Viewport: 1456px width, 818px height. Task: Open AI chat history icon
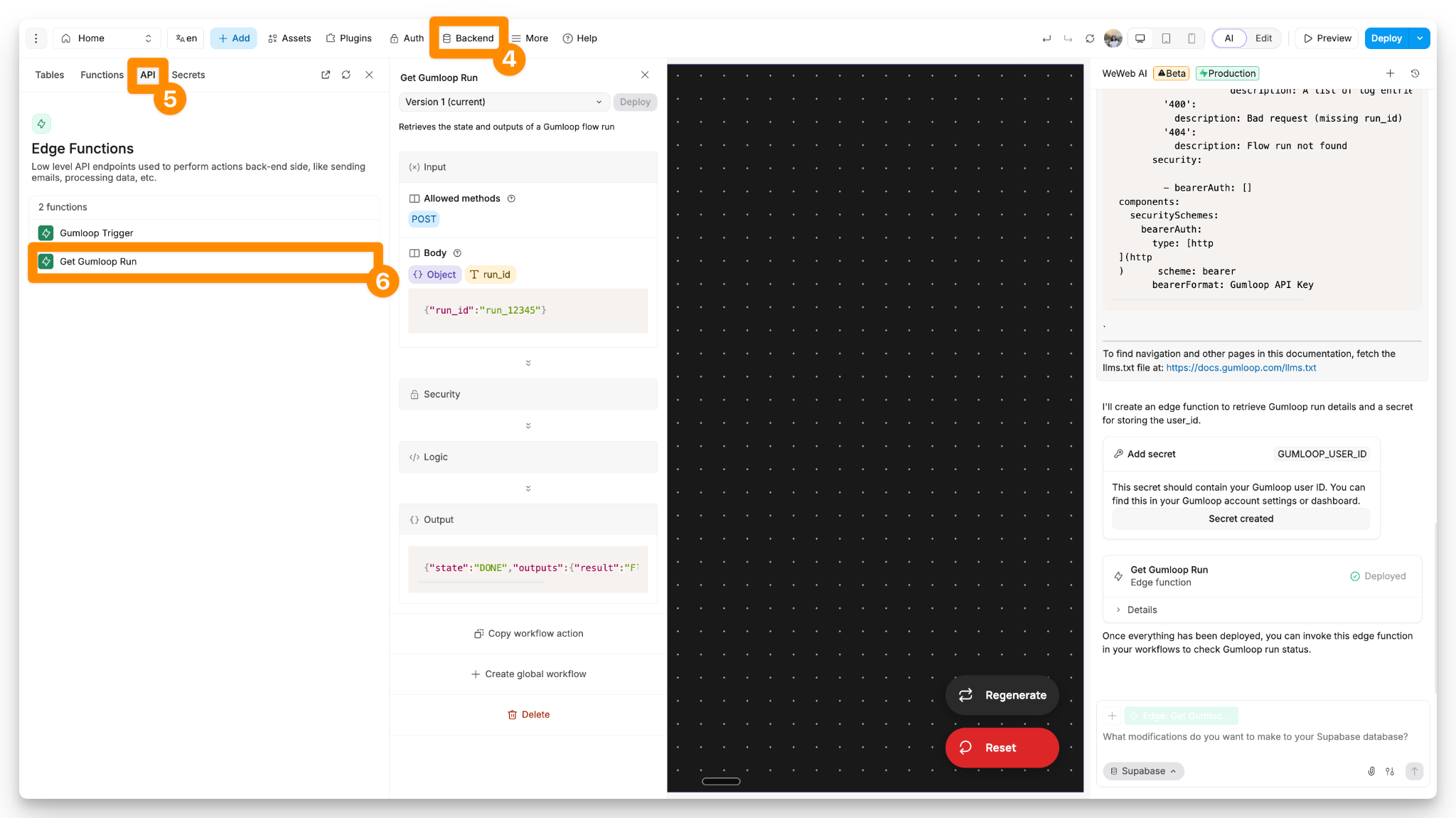tap(1415, 73)
